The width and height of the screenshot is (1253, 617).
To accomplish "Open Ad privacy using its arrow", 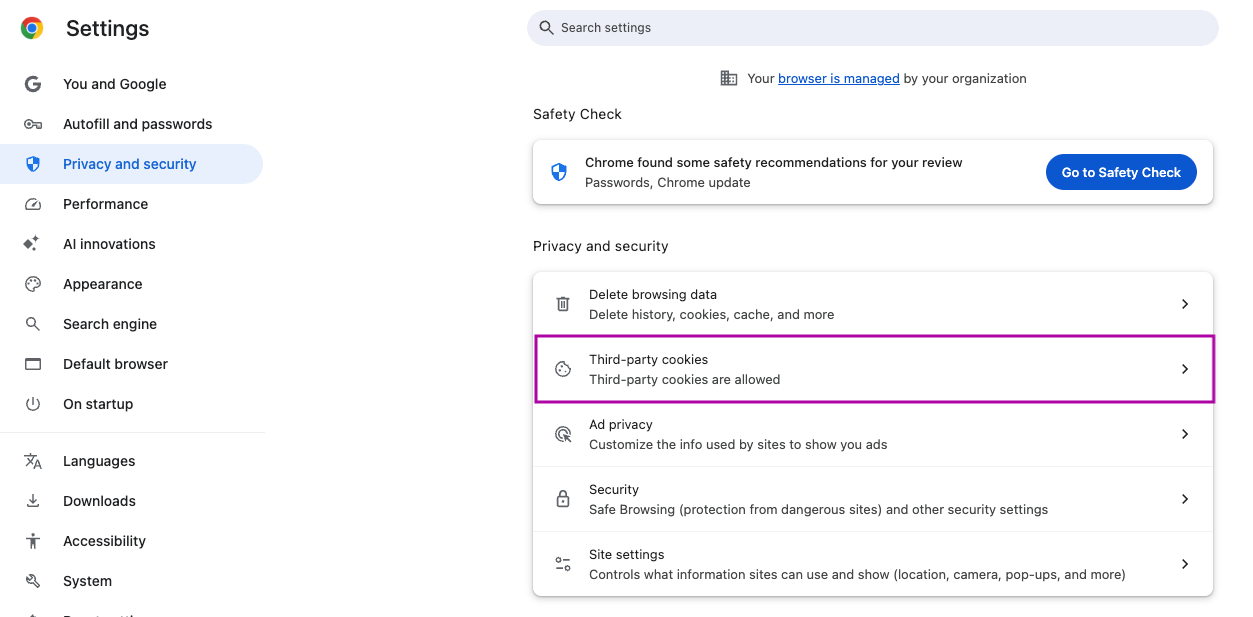I will click(1185, 434).
